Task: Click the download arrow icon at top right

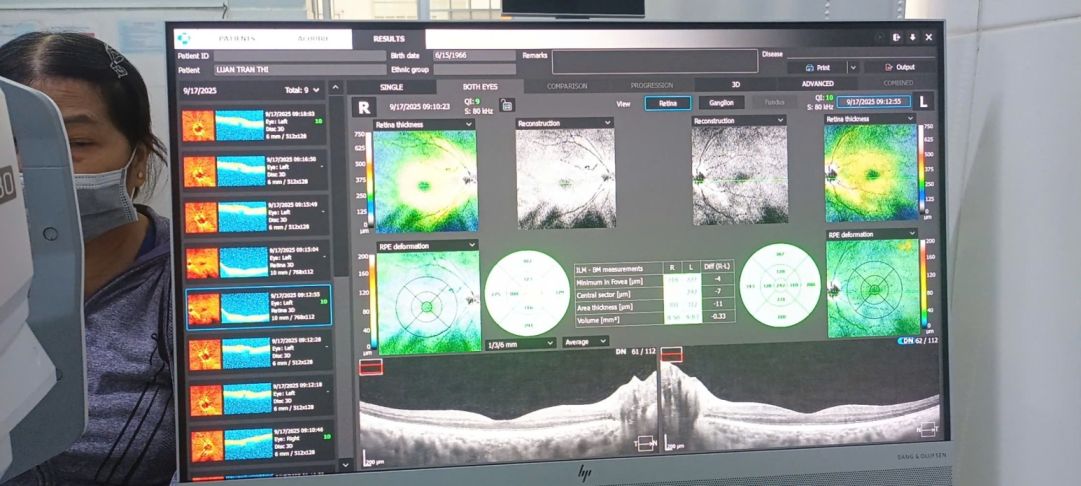Action: (x=913, y=38)
